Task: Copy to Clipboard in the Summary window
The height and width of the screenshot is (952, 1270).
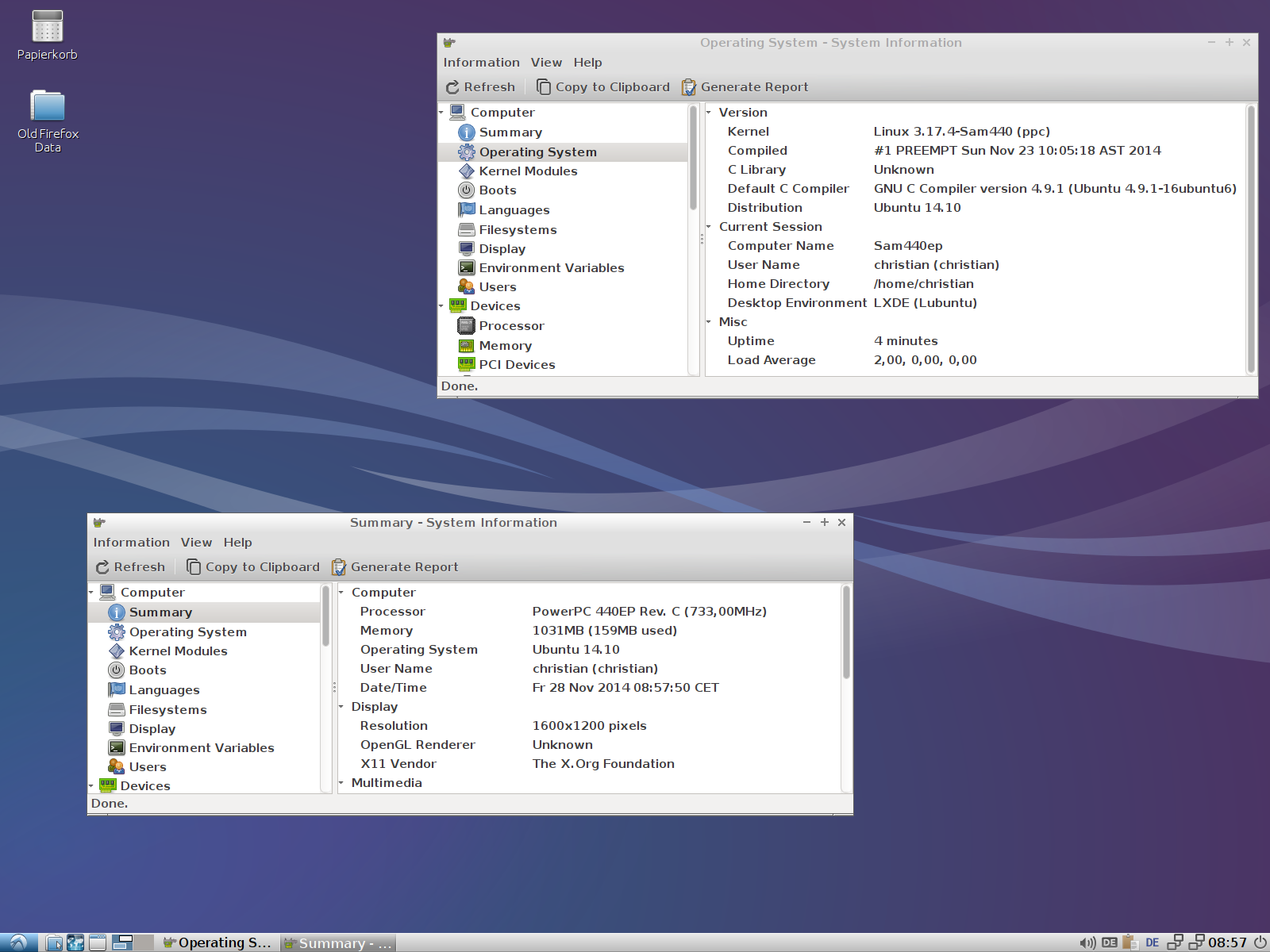Action: (x=253, y=567)
